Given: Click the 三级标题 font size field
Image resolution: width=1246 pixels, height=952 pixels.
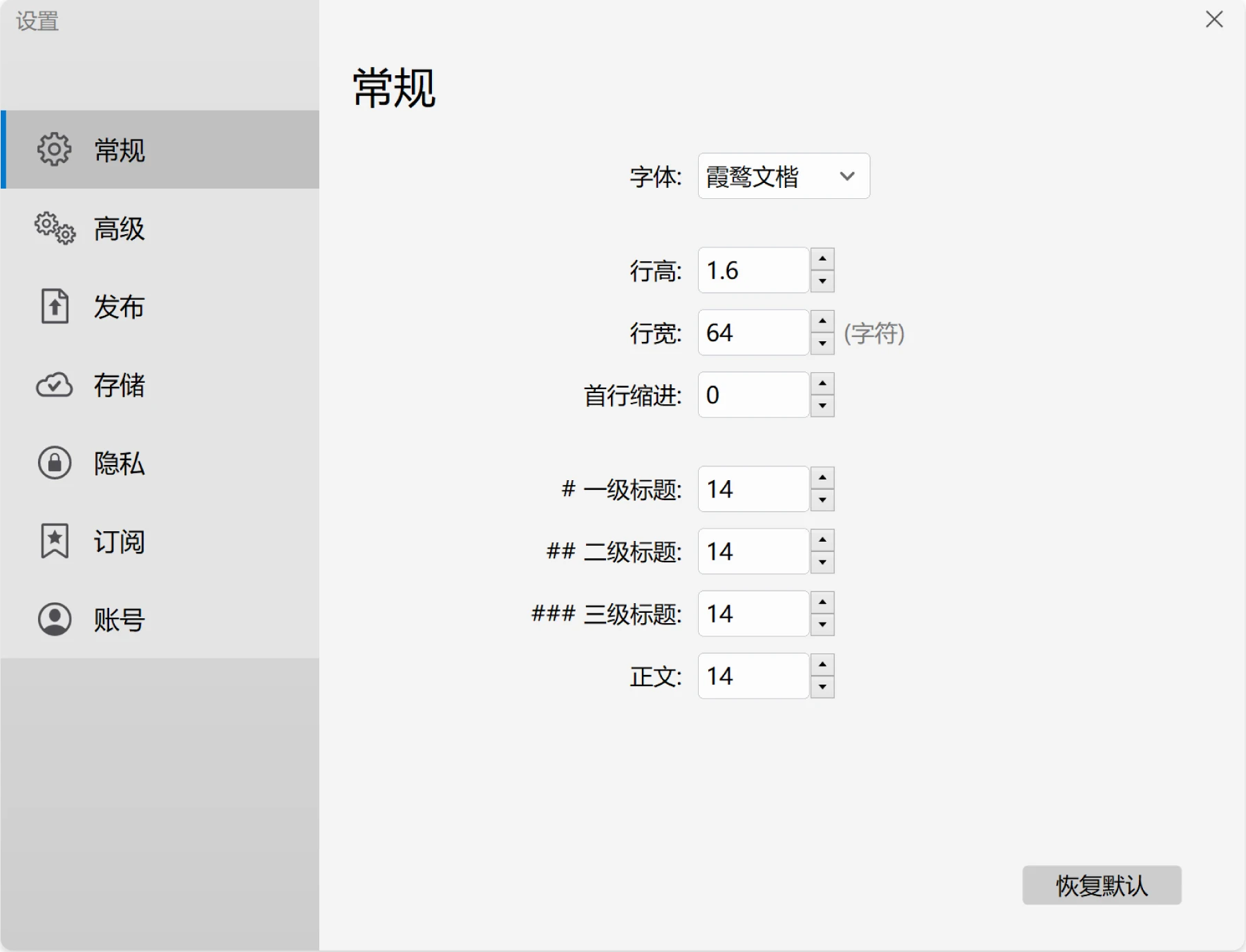Looking at the screenshot, I should (753, 613).
